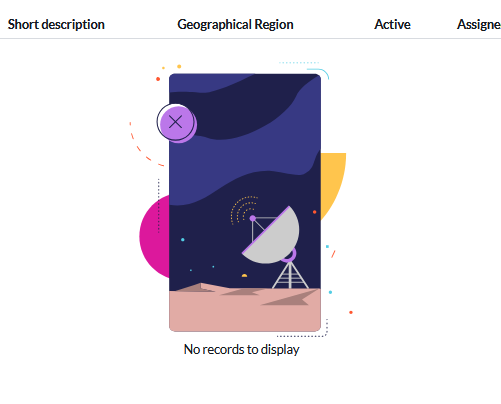Click the purple X circle icon
This screenshot has height=404, width=501.
tap(176, 122)
